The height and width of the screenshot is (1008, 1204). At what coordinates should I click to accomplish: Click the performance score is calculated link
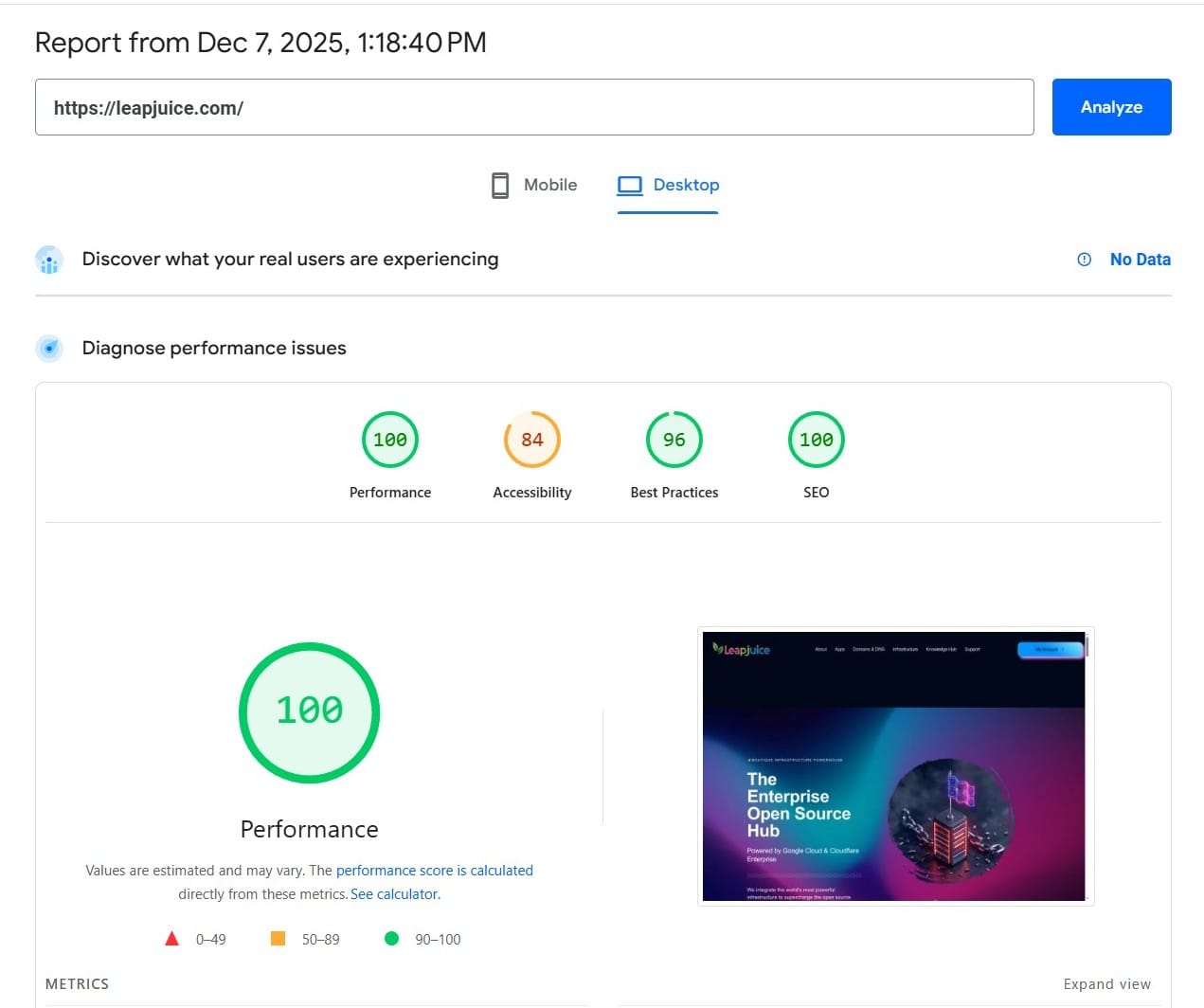click(x=435, y=870)
